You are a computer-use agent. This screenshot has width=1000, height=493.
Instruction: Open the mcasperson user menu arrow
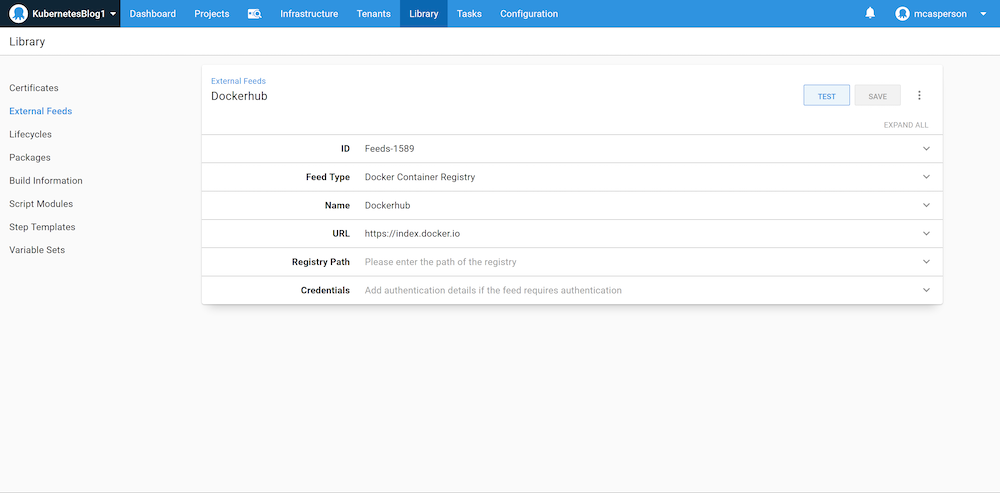(x=983, y=14)
